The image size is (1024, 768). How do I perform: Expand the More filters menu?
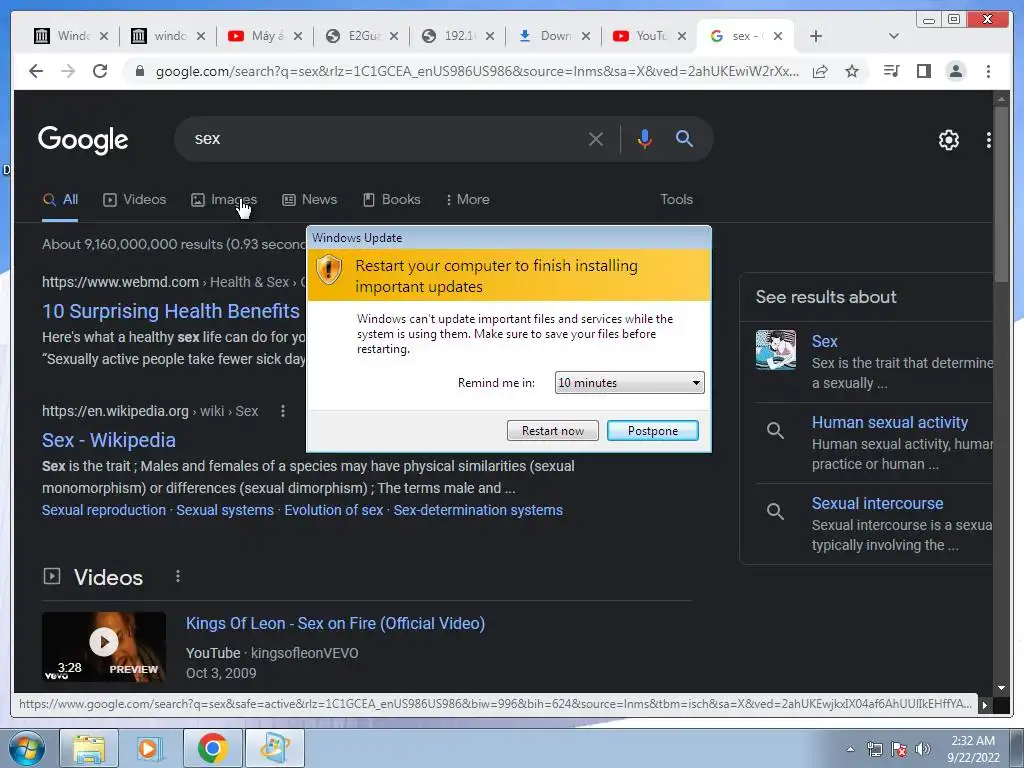pos(467,200)
